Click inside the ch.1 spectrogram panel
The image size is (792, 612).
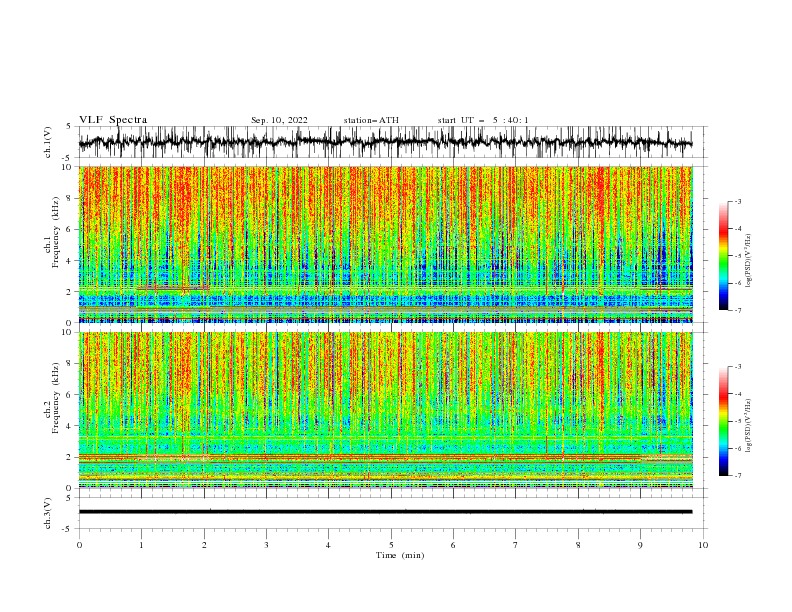pyautogui.click(x=385, y=244)
